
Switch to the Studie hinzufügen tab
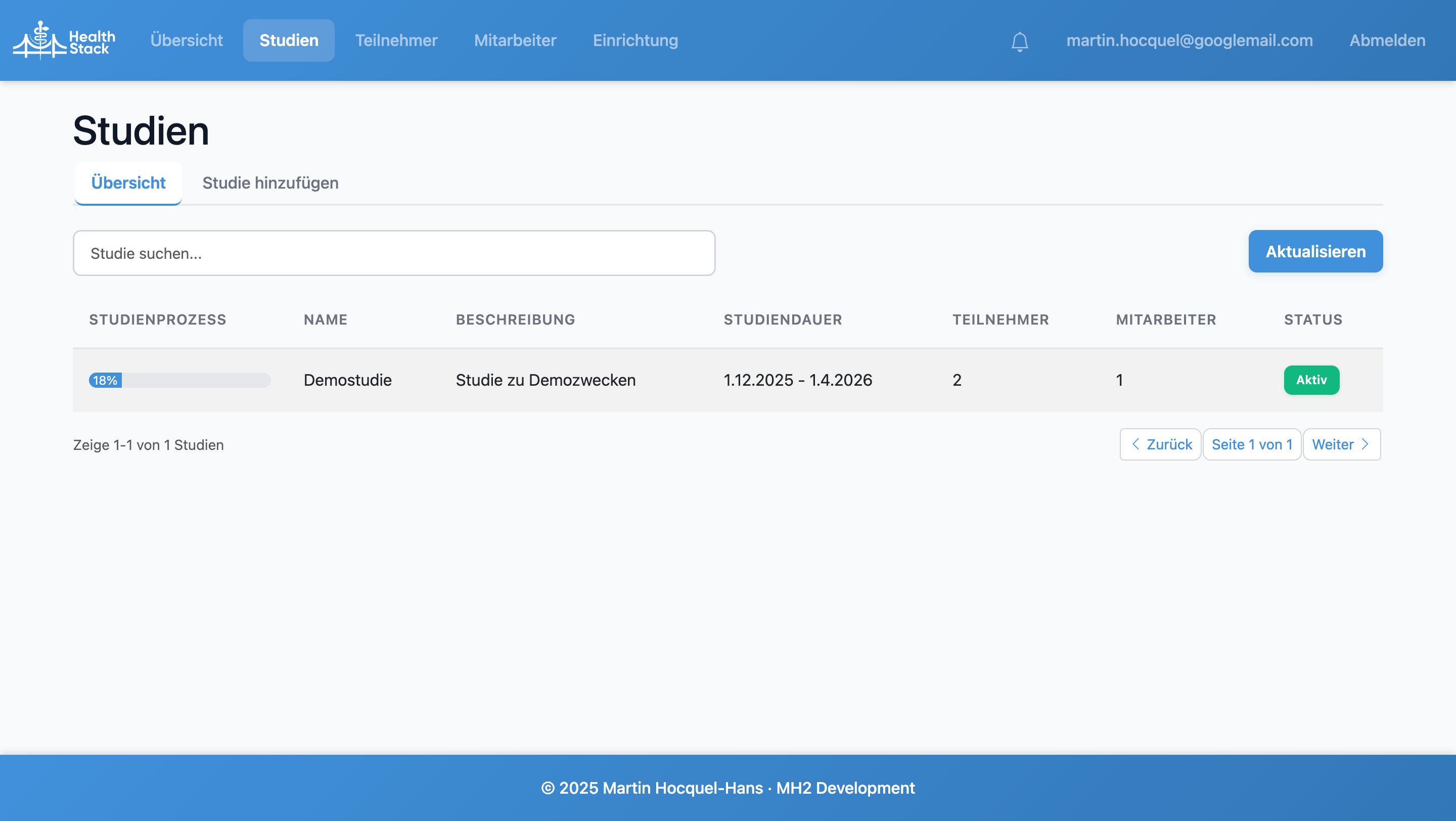[x=270, y=183]
